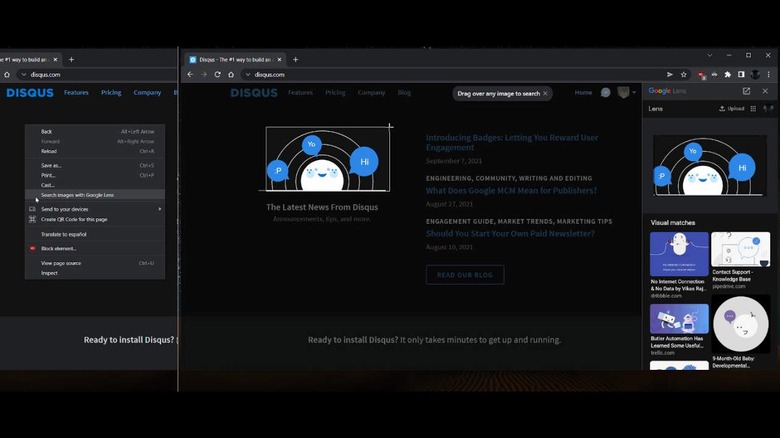780x438 pixels.
Task: Expand the Disqus user avatar dropdown
Action: (626, 93)
